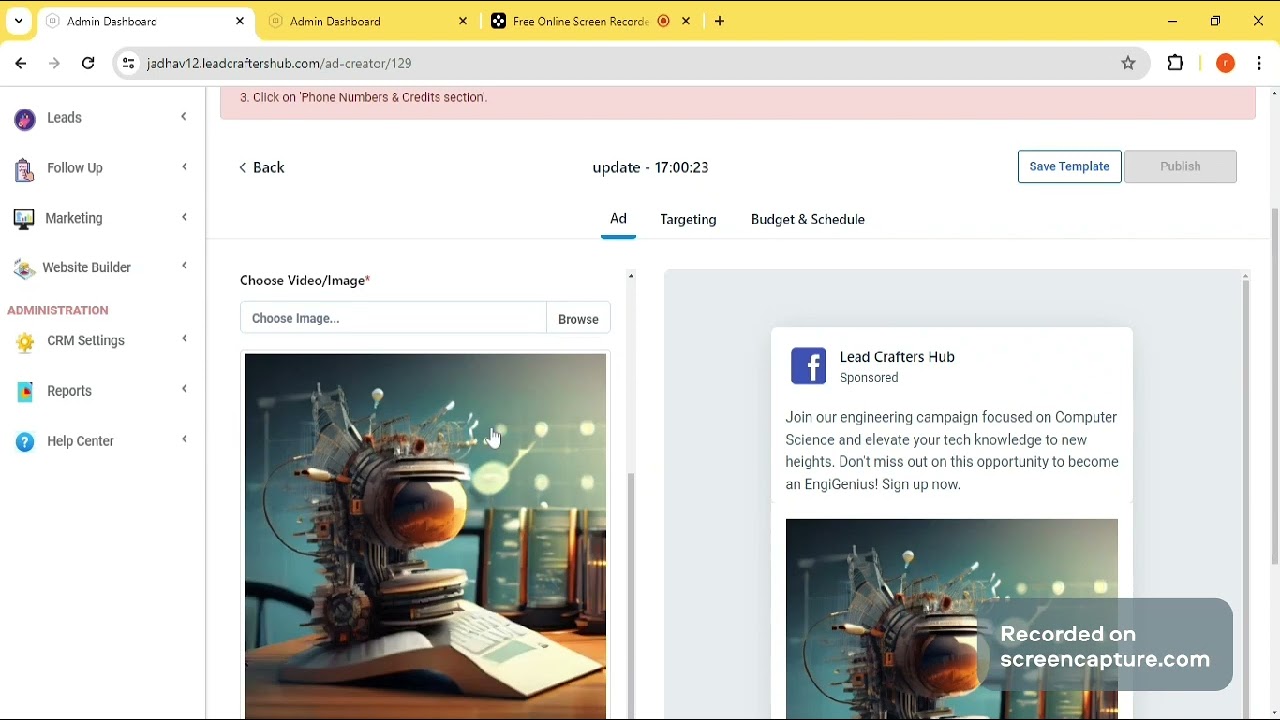Open the Chrome profile avatar
This screenshot has height=720, width=1280.
click(x=1225, y=63)
